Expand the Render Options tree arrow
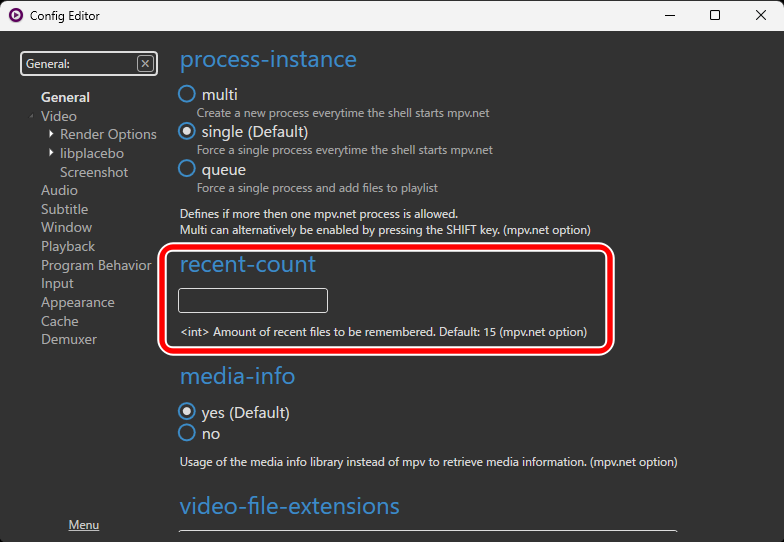 pos(51,134)
